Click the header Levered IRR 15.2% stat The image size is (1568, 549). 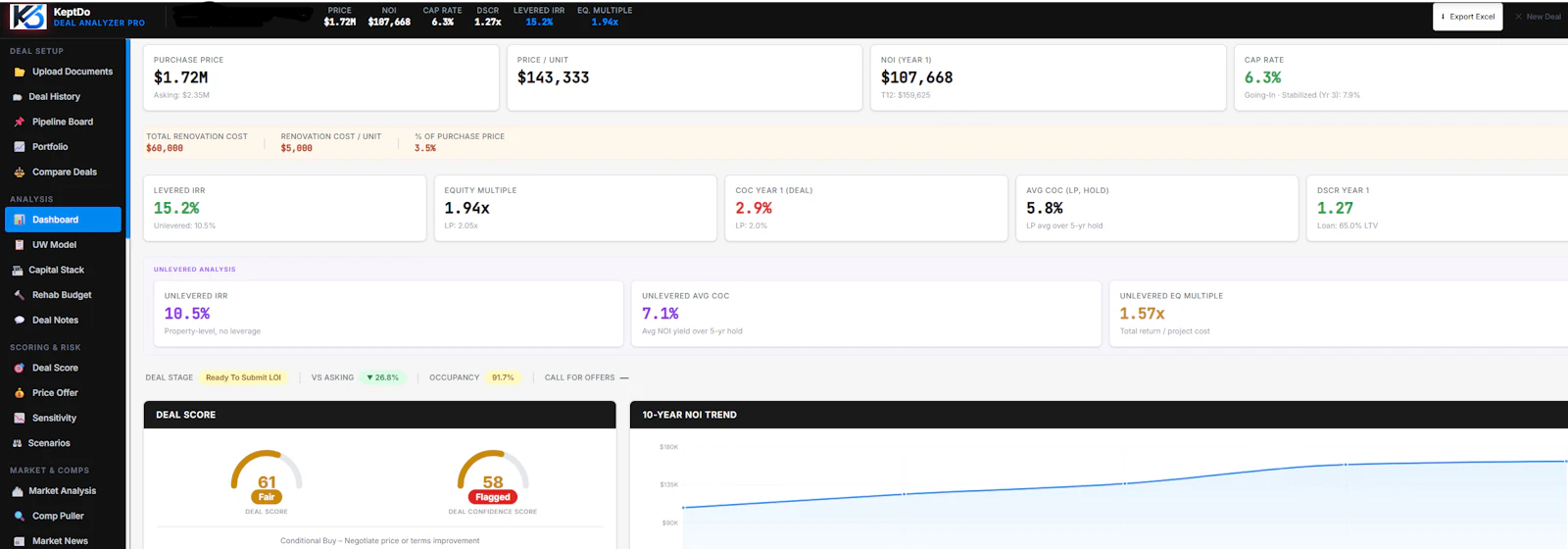pos(539,17)
